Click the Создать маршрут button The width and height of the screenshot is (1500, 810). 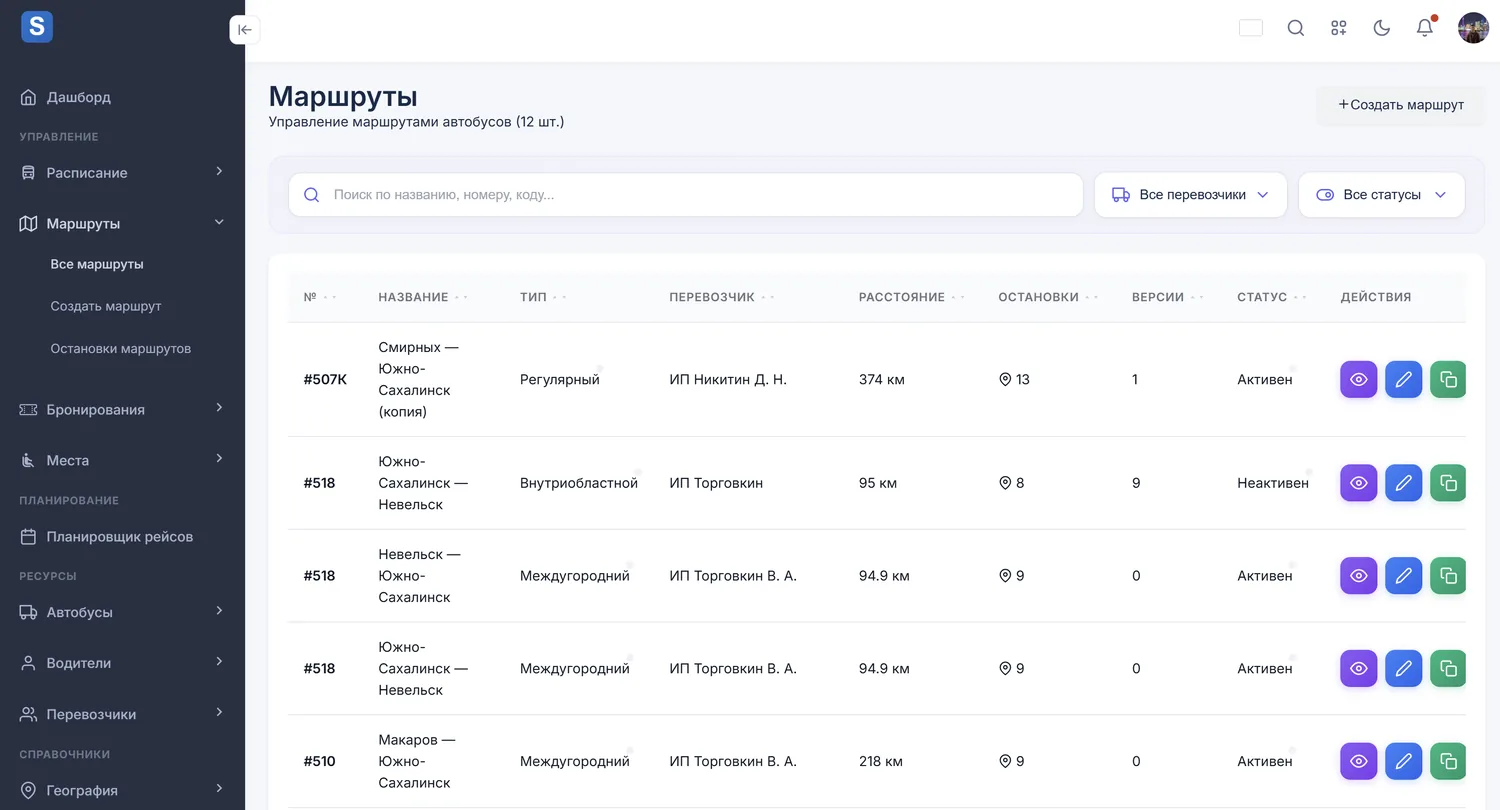pos(1400,104)
